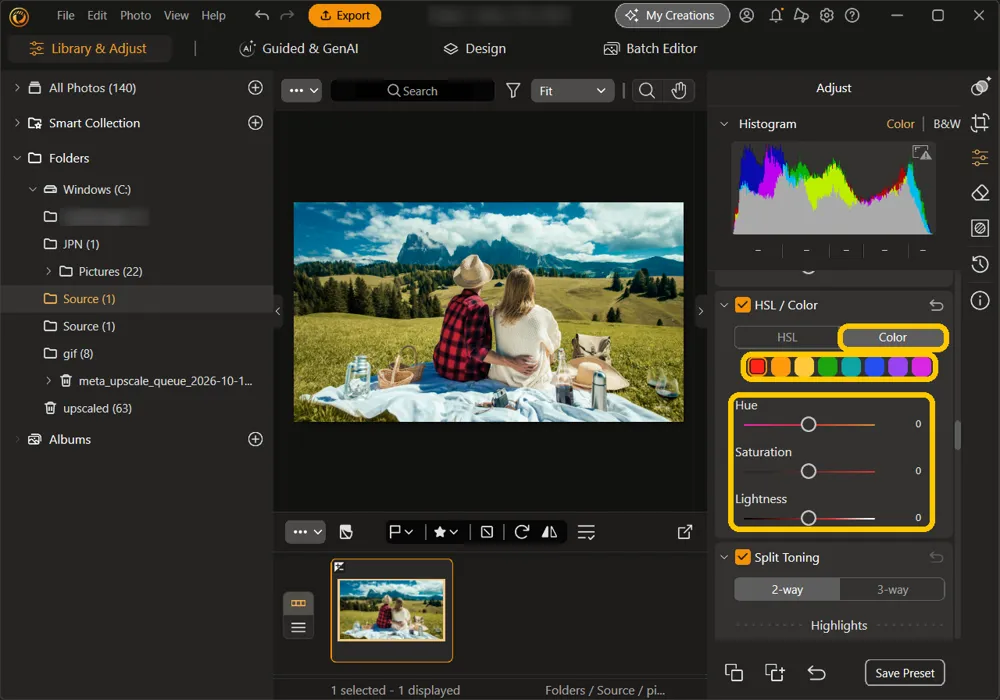Viewport: 1000px width, 700px height.
Task: Copy adjustments with copy icon
Action: [734, 673]
